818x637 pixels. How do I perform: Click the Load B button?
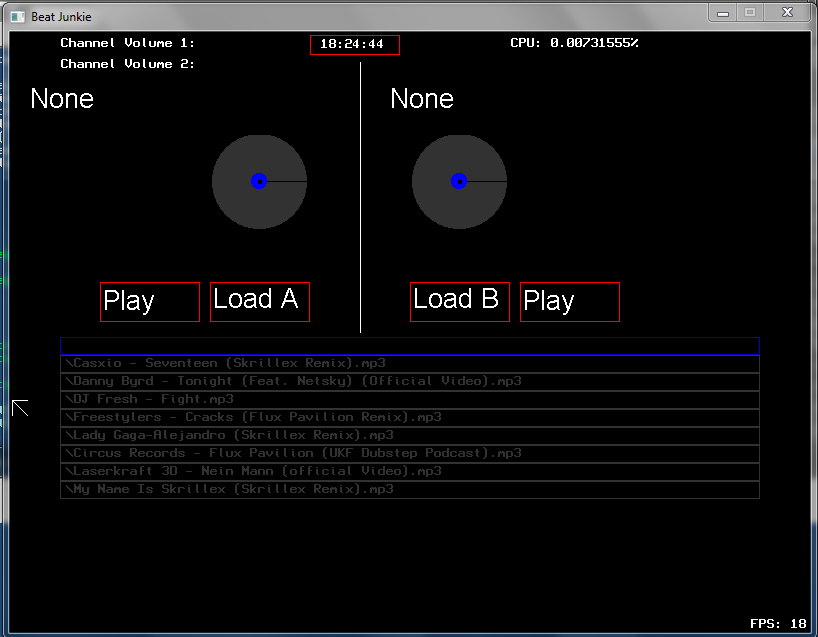coord(460,301)
